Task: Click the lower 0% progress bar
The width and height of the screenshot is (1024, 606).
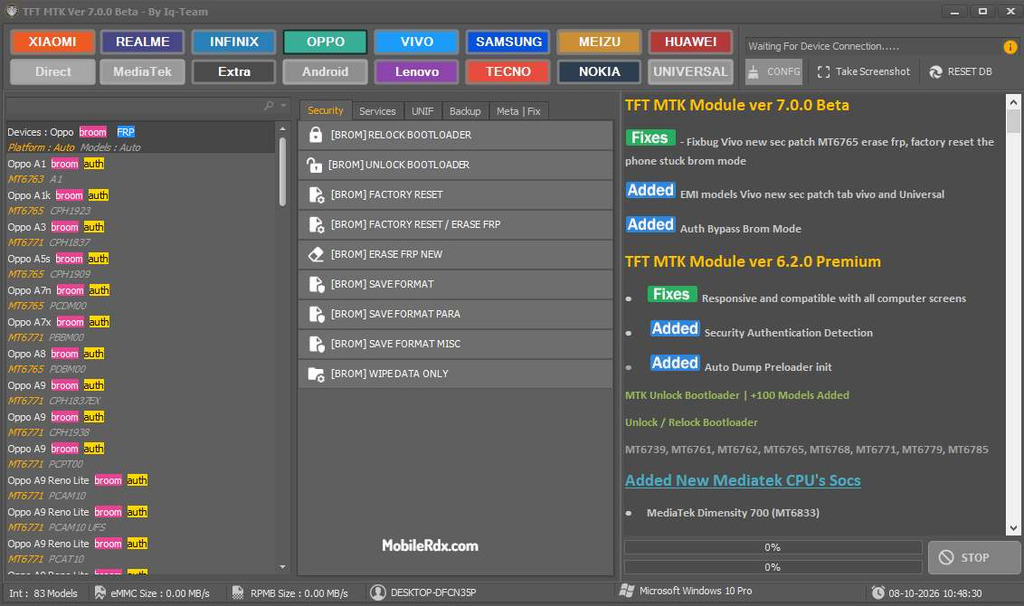Action: tap(773, 567)
